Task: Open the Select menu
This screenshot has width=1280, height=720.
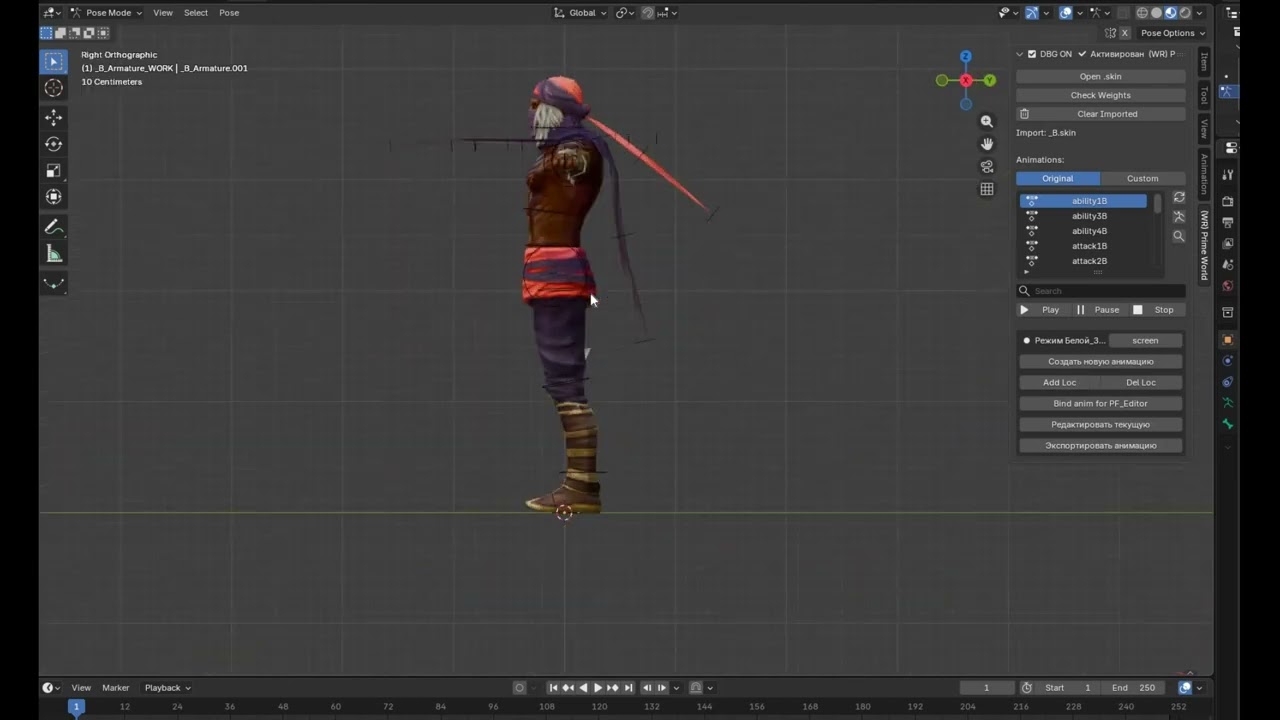Action: pyautogui.click(x=196, y=13)
